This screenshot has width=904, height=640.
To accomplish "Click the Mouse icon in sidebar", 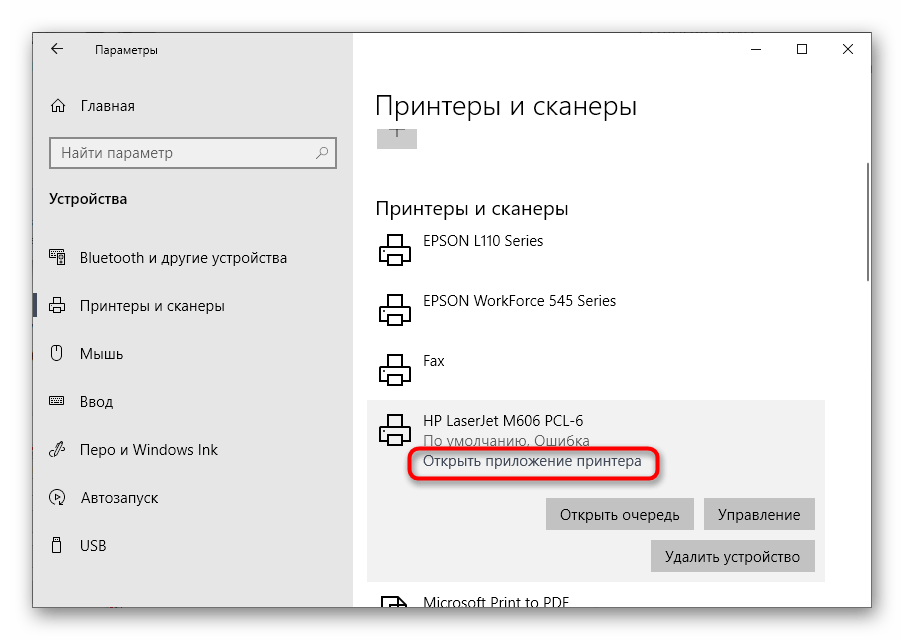I will [59, 354].
